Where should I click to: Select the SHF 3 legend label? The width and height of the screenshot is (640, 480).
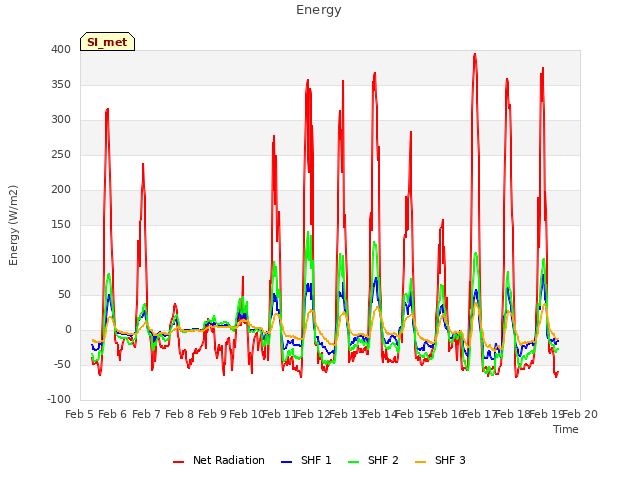point(450,460)
